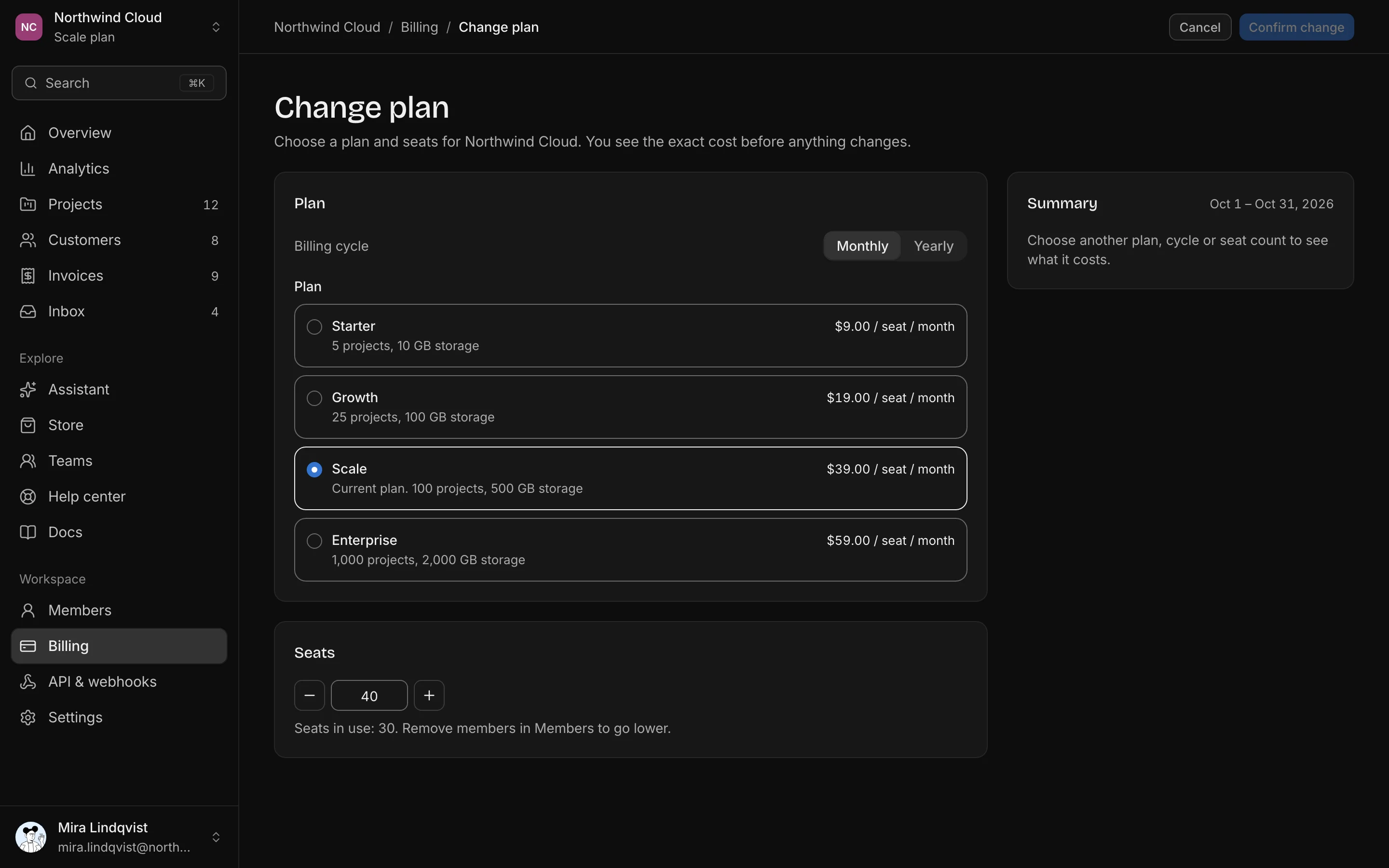Open Analytics via the bar chart icon
The width and height of the screenshot is (1389, 868).
[x=27, y=168]
